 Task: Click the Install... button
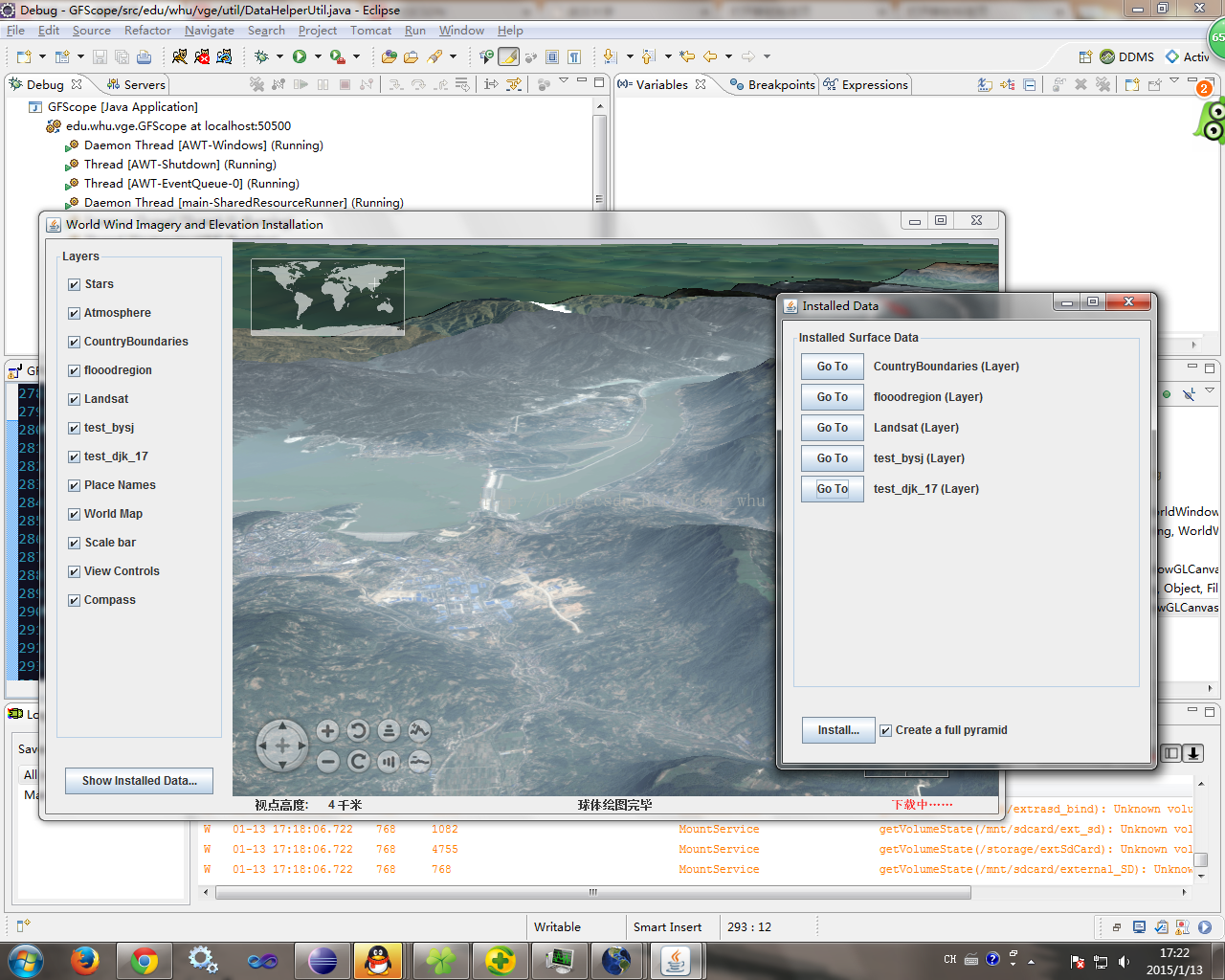point(838,730)
